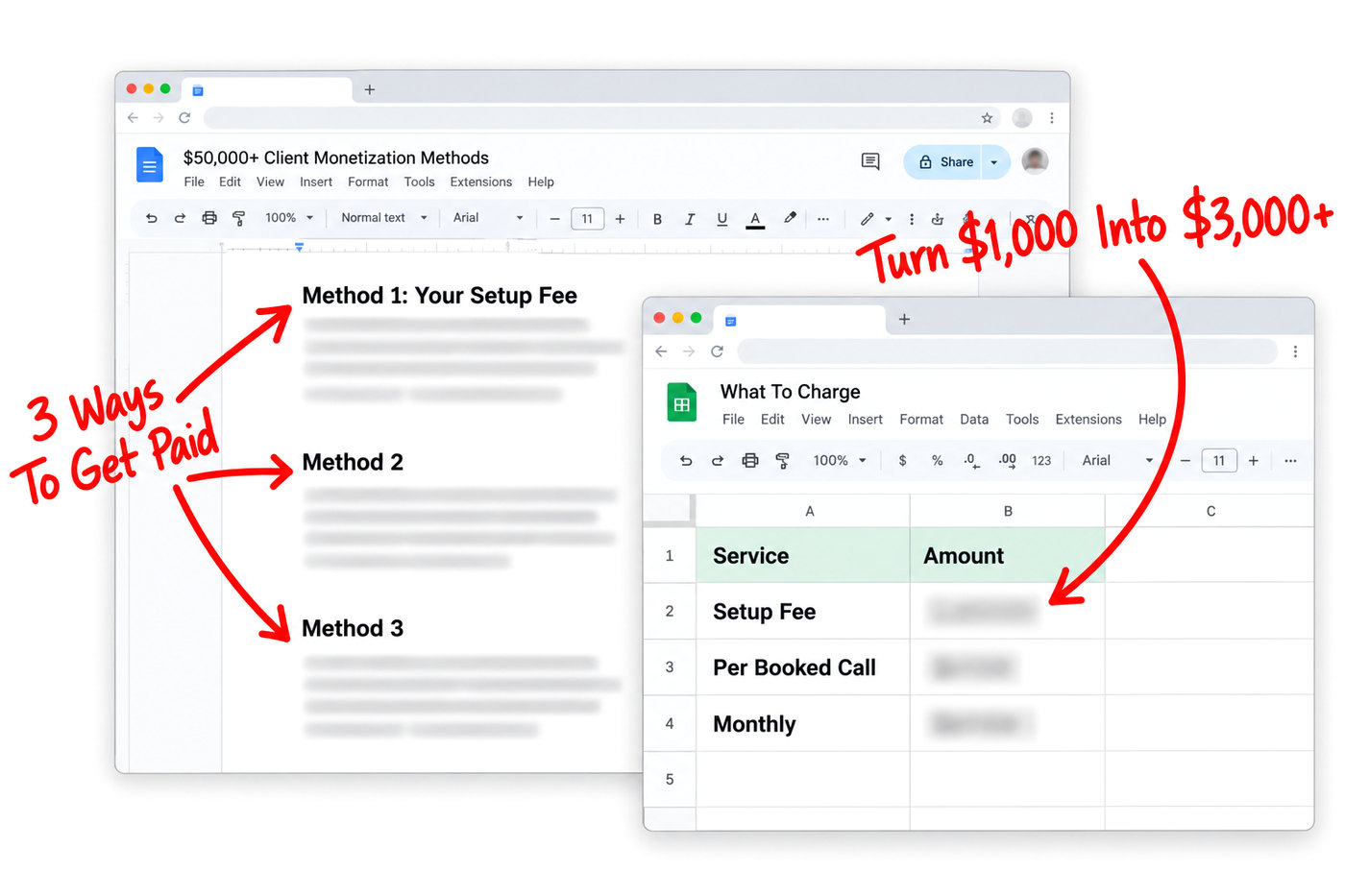This screenshot has height=896, width=1345.
Task: Select the Setup Fee cell in Sheets
Action: [x=802, y=612]
